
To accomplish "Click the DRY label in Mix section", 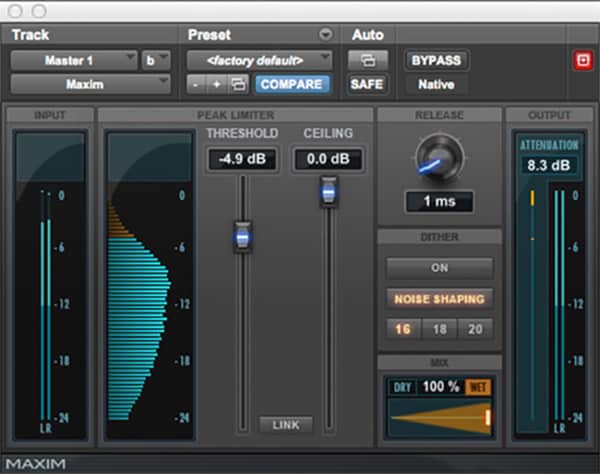I will [402, 388].
